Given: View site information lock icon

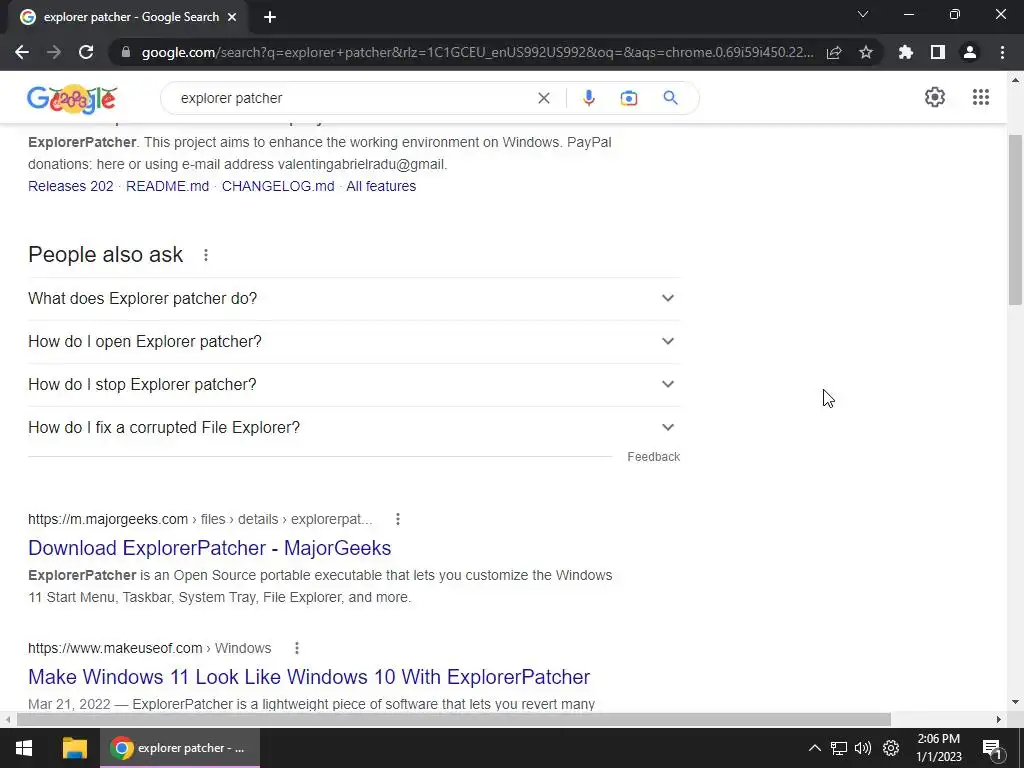Looking at the screenshot, I should [x=126, y=52].
